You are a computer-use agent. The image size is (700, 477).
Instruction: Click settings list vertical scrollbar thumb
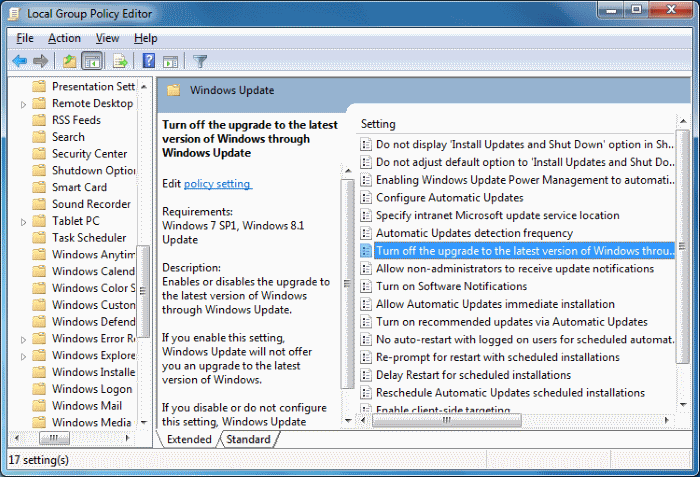[682, 247]
